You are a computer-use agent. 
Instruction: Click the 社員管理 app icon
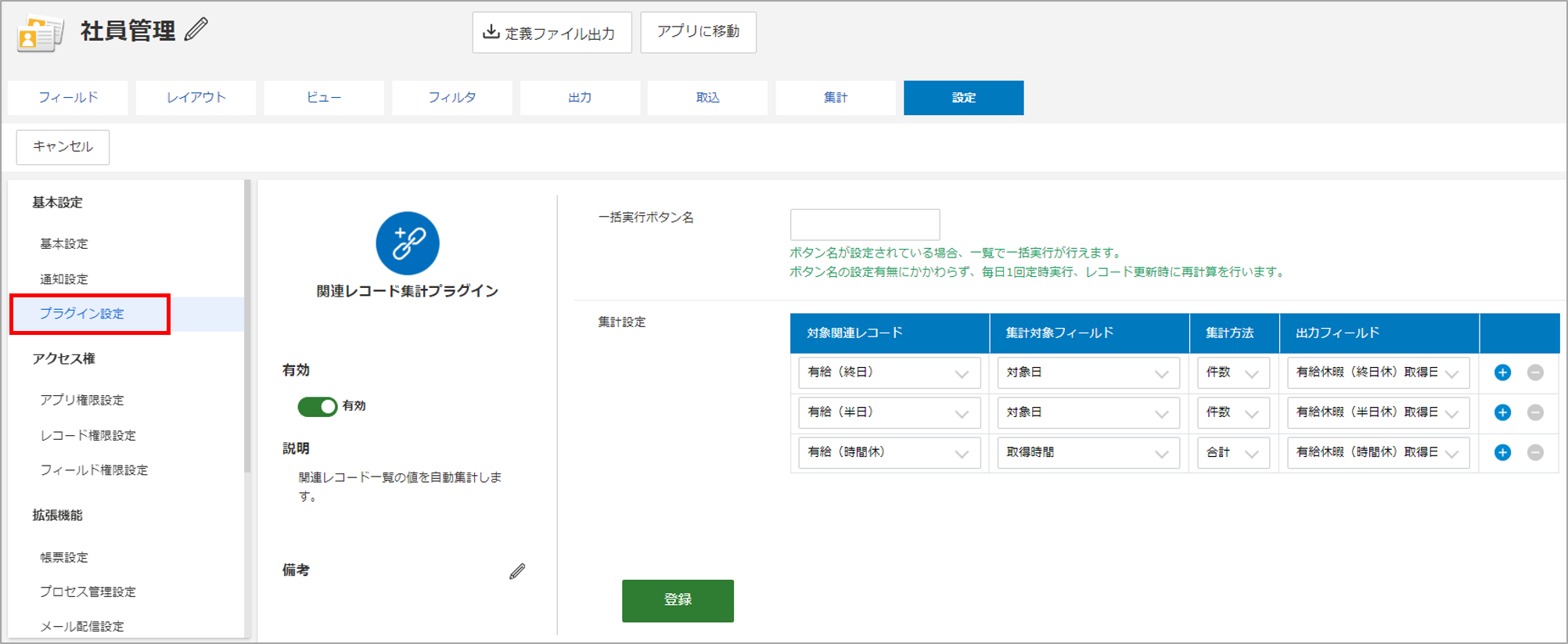(x=40, y=34)
